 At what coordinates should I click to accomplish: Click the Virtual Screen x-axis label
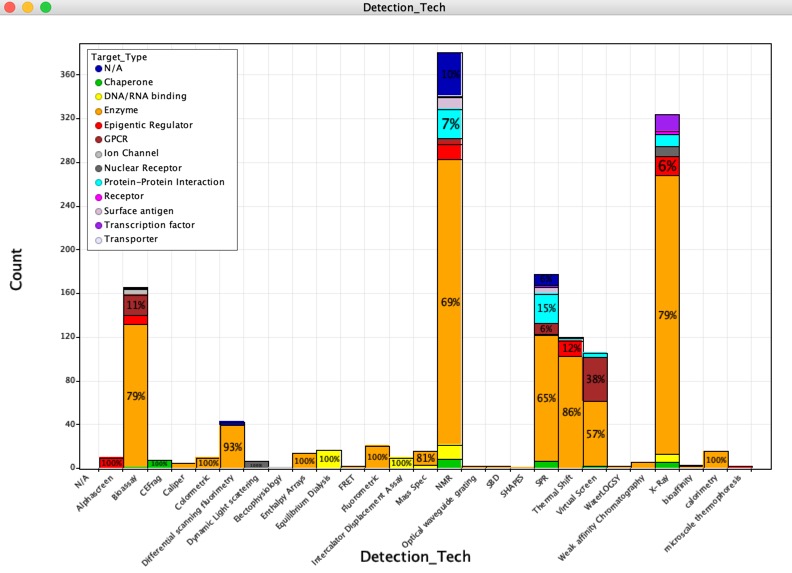577,495
